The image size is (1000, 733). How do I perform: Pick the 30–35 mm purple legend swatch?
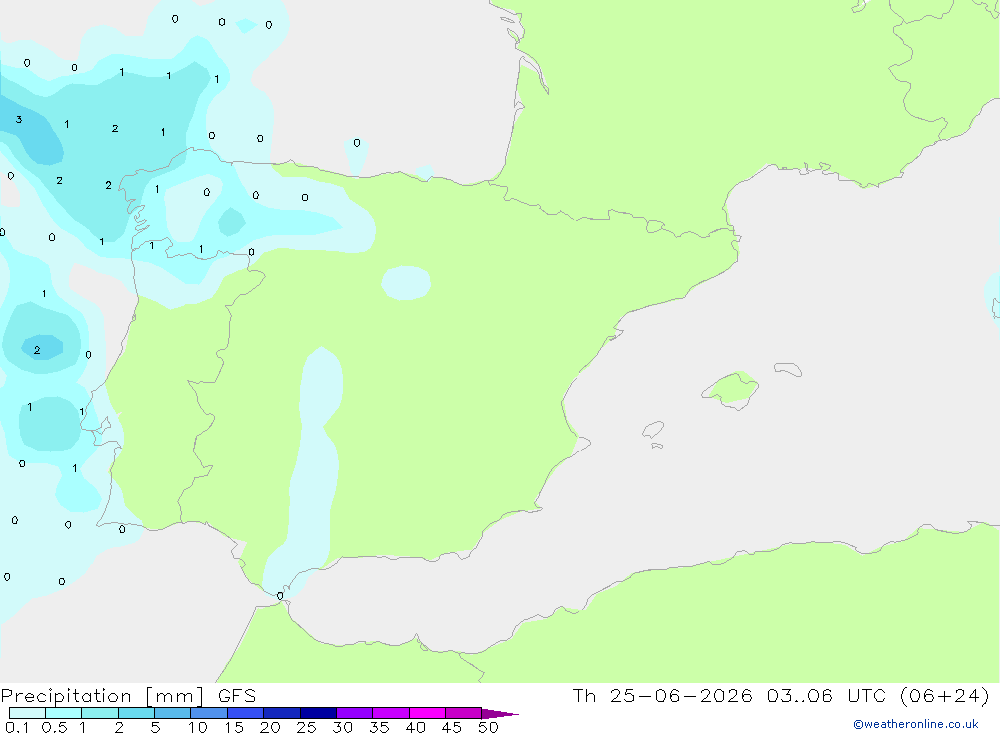coord(355,713)
